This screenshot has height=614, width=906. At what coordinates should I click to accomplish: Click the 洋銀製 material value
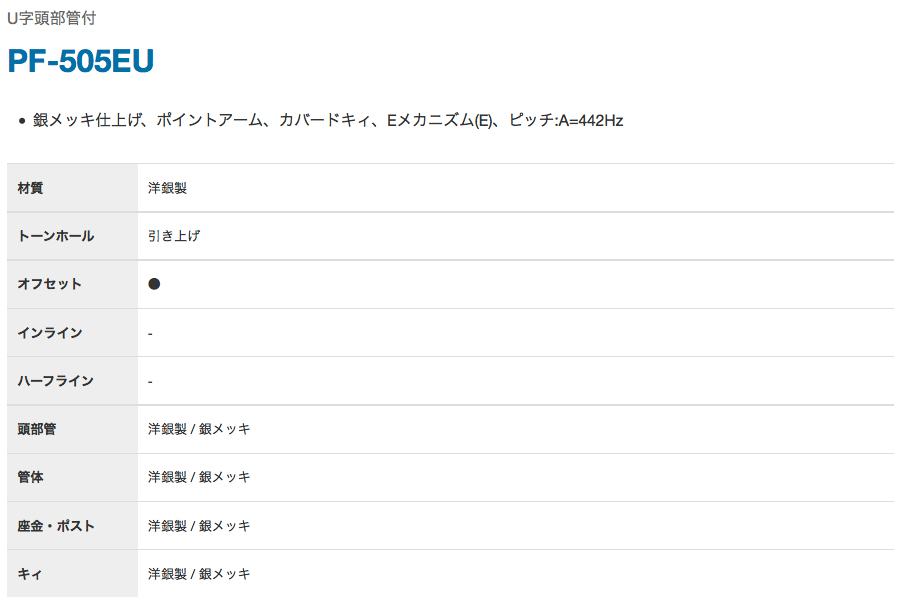[167, 188]
